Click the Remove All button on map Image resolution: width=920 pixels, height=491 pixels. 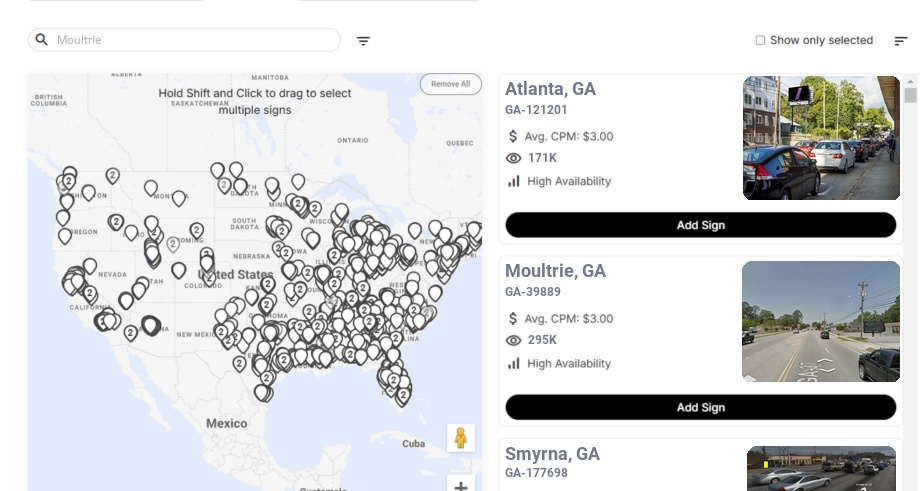click(x=450, y=84)
